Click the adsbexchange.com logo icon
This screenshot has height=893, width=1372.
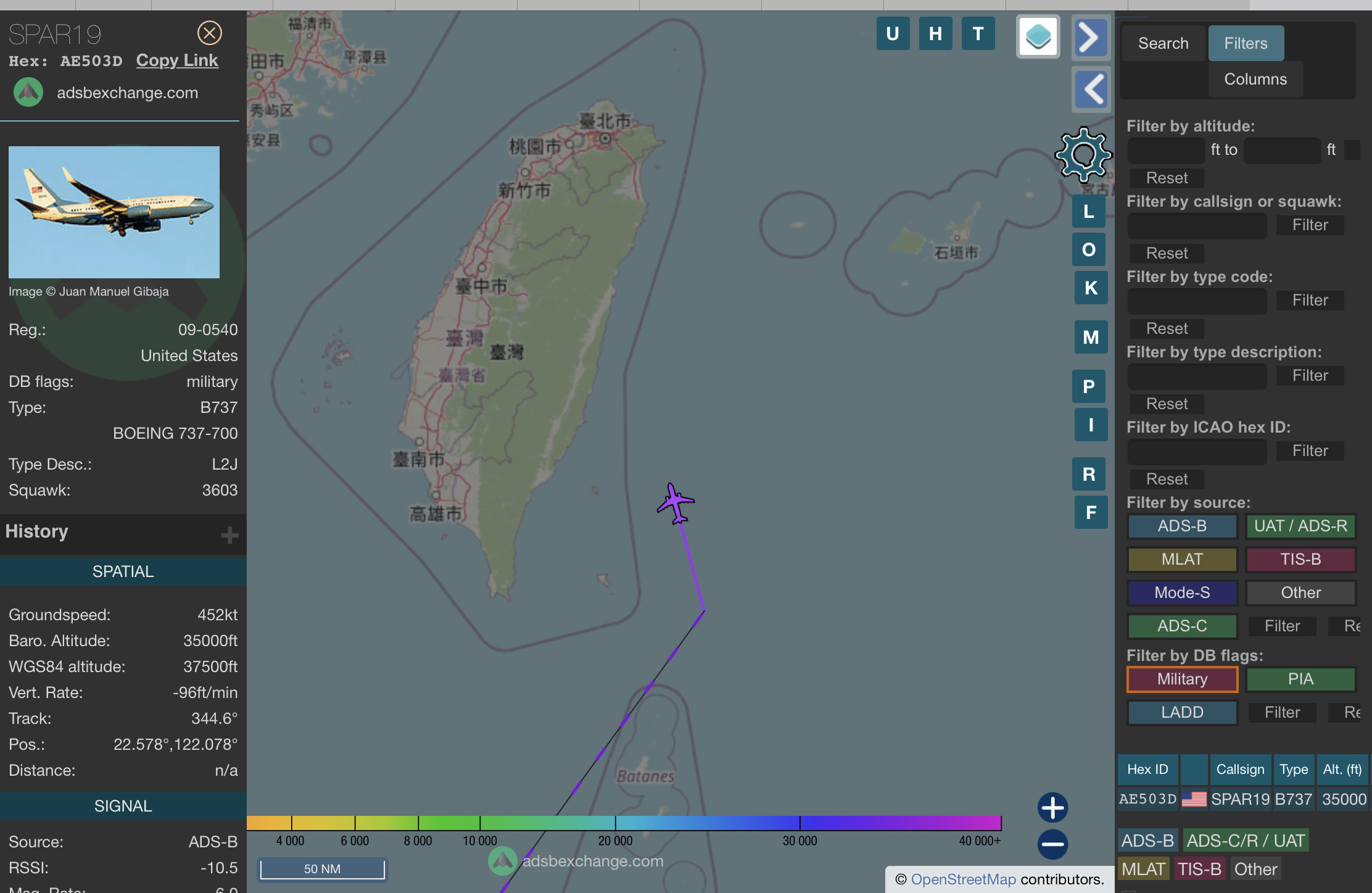28,93
